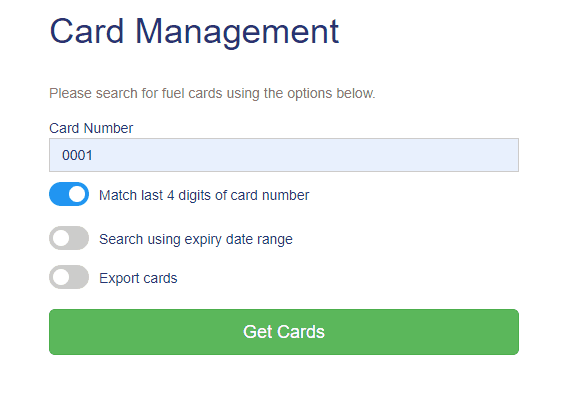Click the 'Card Number' field label
Image resolution: width=571 pixels, height=396 pixels.
click(x=91, y=128)
